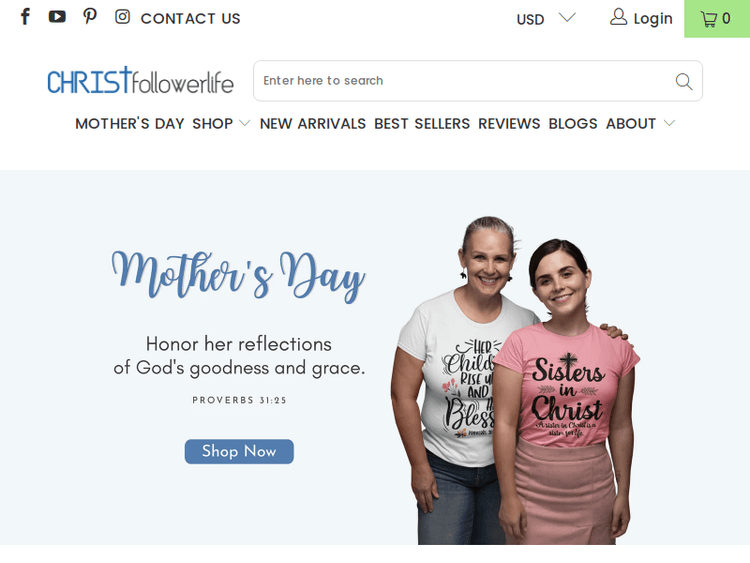
Task: Select Best Sellers in navigation
Action: click(422, 124)
